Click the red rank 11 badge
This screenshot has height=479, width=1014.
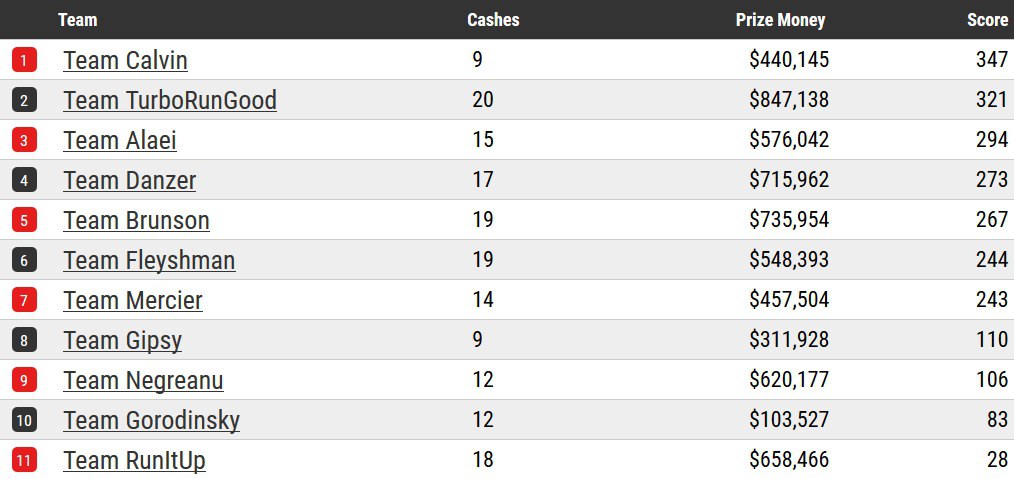click(x=24, y=460)
